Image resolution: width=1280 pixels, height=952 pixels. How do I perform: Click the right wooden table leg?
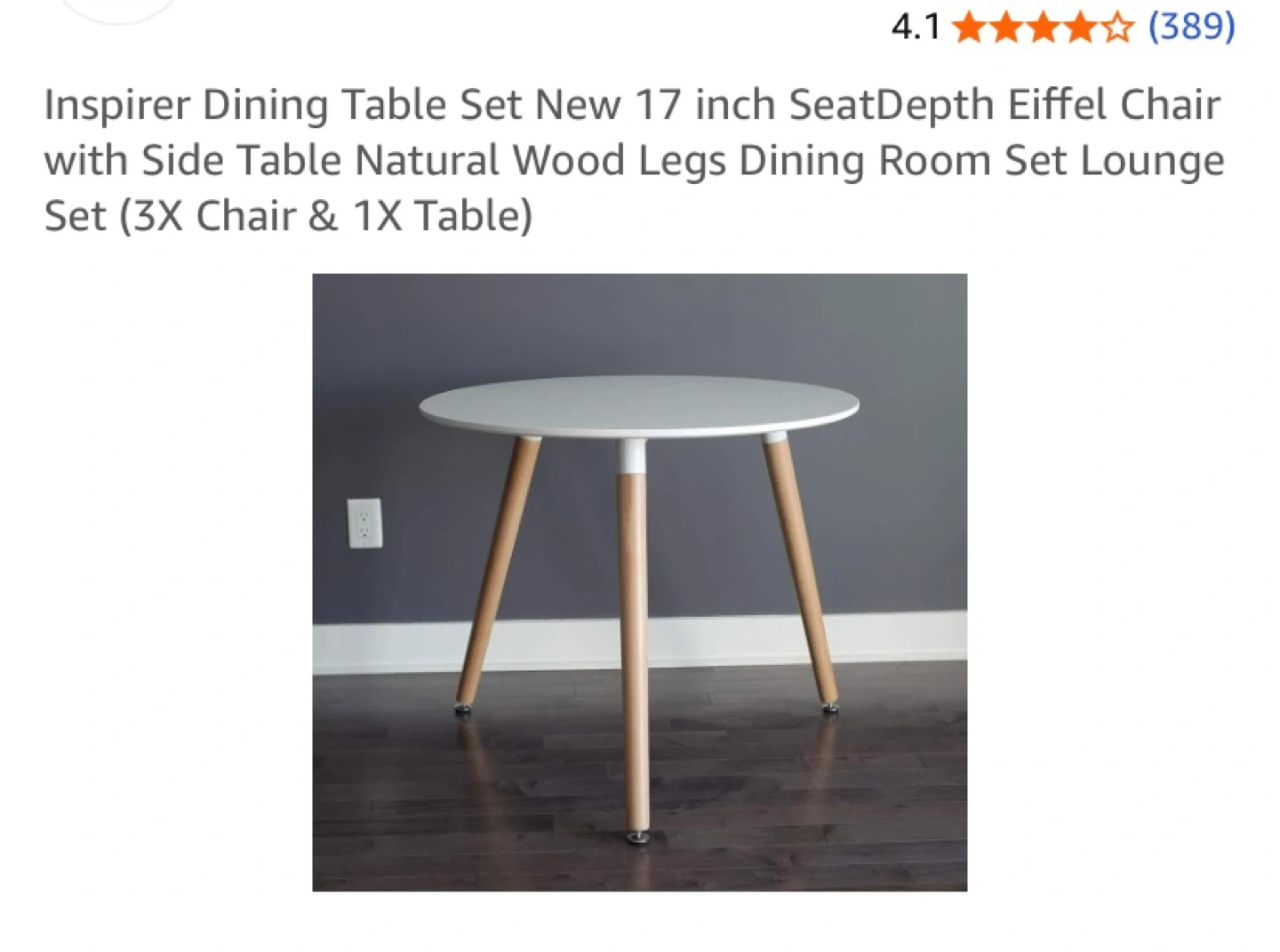click(801, 573)
